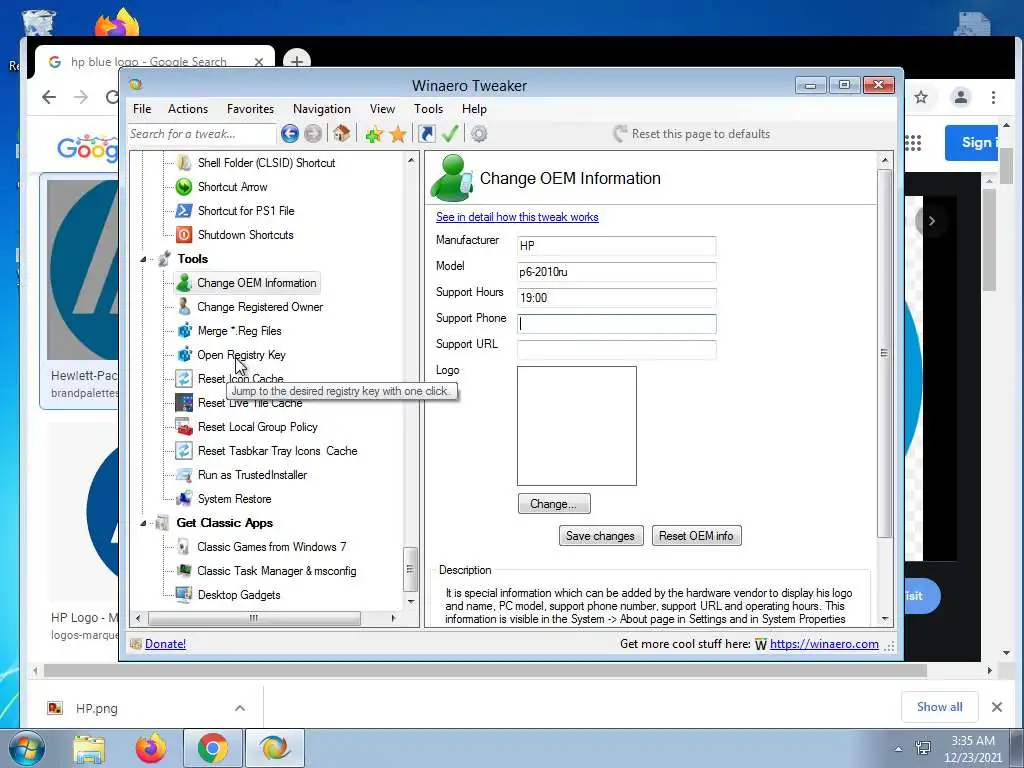Open settings gear icon in Winaero toolbar

click(x=479, y=134)
